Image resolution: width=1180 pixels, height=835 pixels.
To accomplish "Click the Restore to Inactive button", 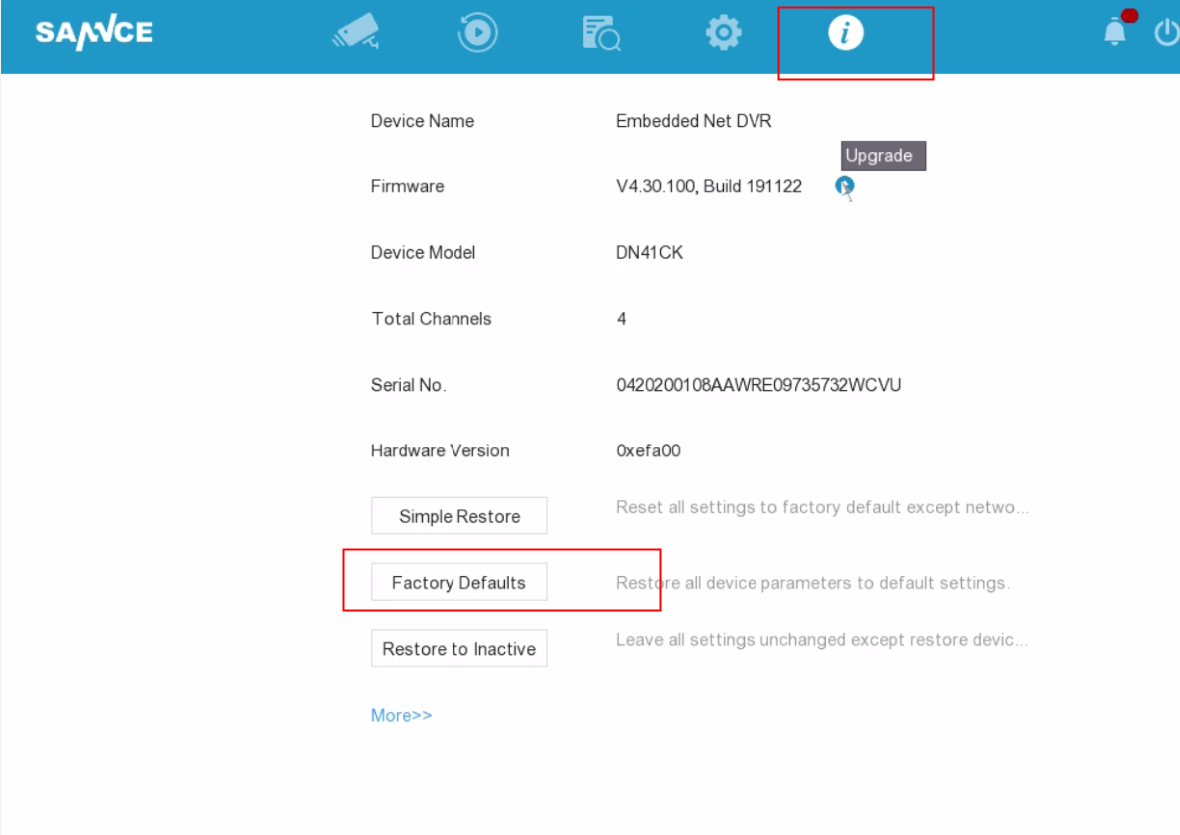I will coord(459,648).
